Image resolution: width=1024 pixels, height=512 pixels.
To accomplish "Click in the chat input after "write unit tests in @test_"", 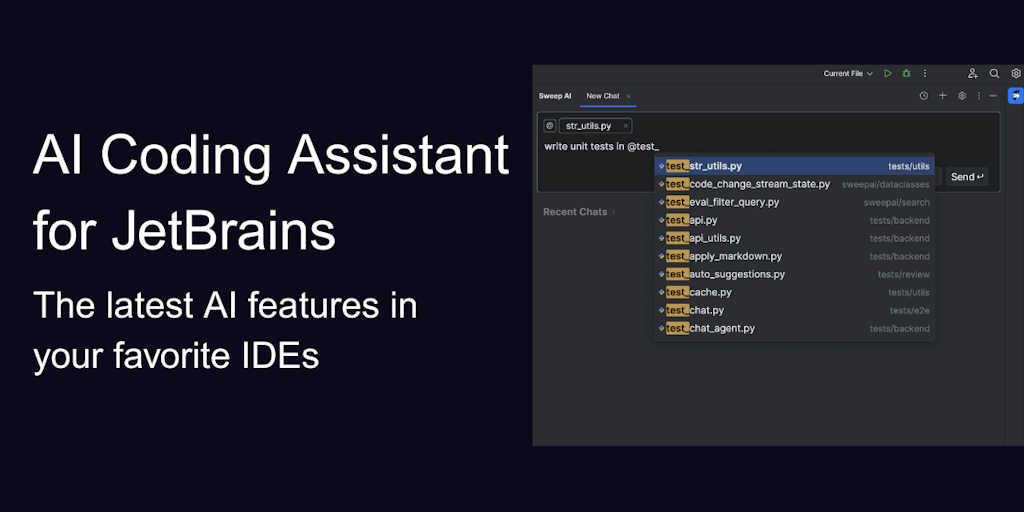I will tap(661, 147).
